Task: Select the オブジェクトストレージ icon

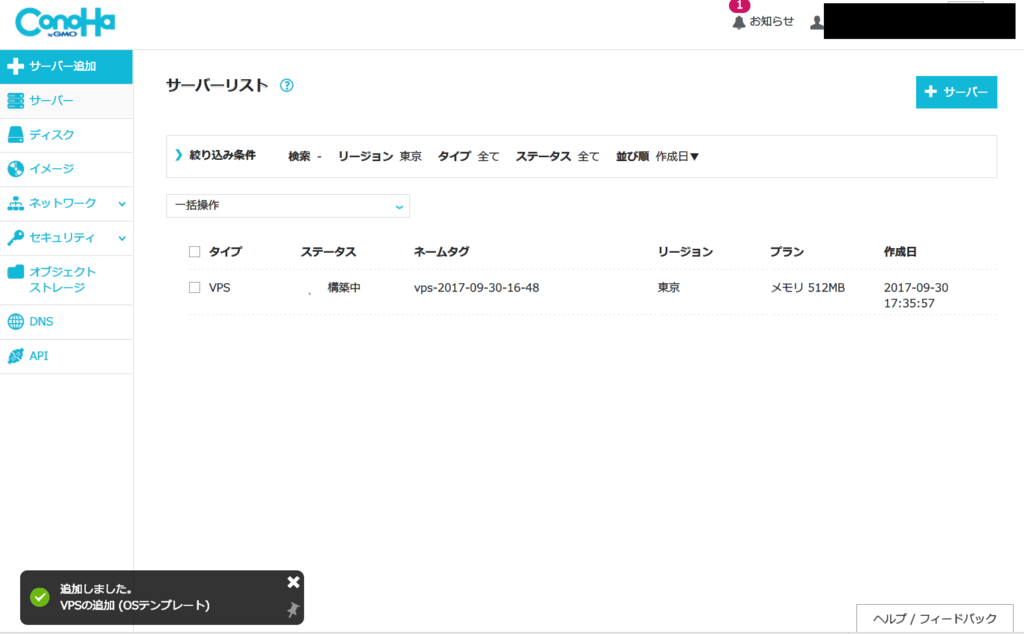Action: (x=16, y=272)
